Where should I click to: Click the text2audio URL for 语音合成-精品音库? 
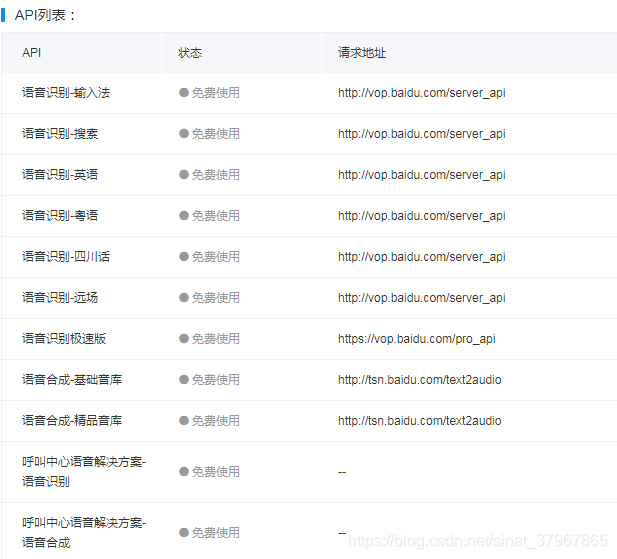click(x=420, y=421)
